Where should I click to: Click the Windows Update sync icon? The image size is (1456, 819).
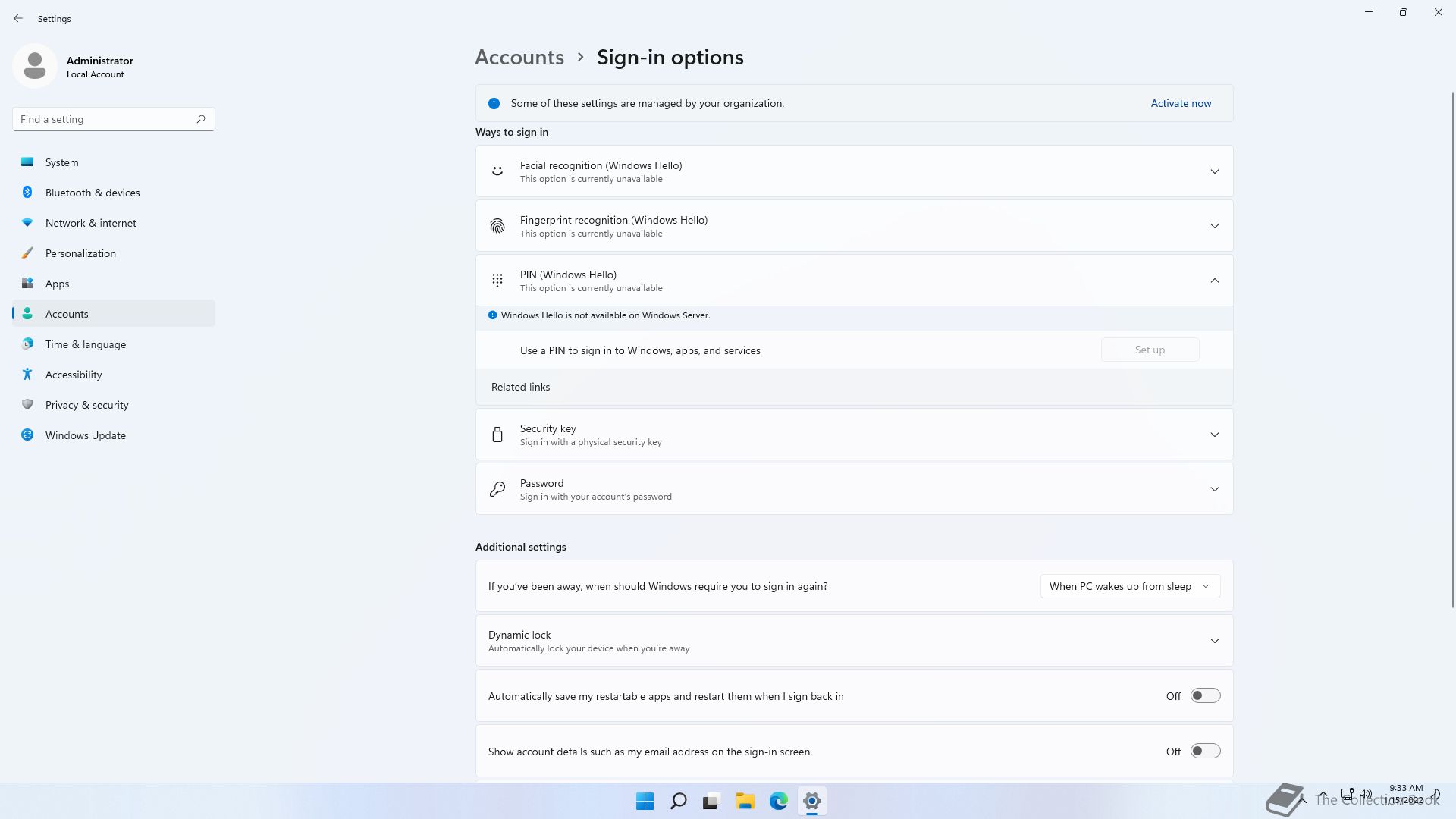pos(27,435)
